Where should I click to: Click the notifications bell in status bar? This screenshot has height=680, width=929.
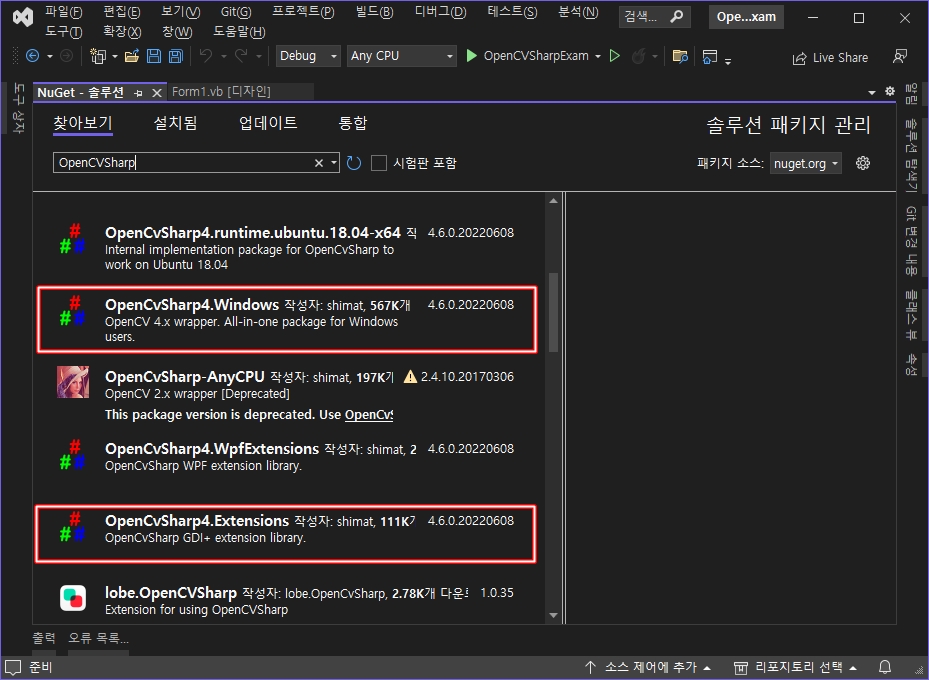[885, 667]
